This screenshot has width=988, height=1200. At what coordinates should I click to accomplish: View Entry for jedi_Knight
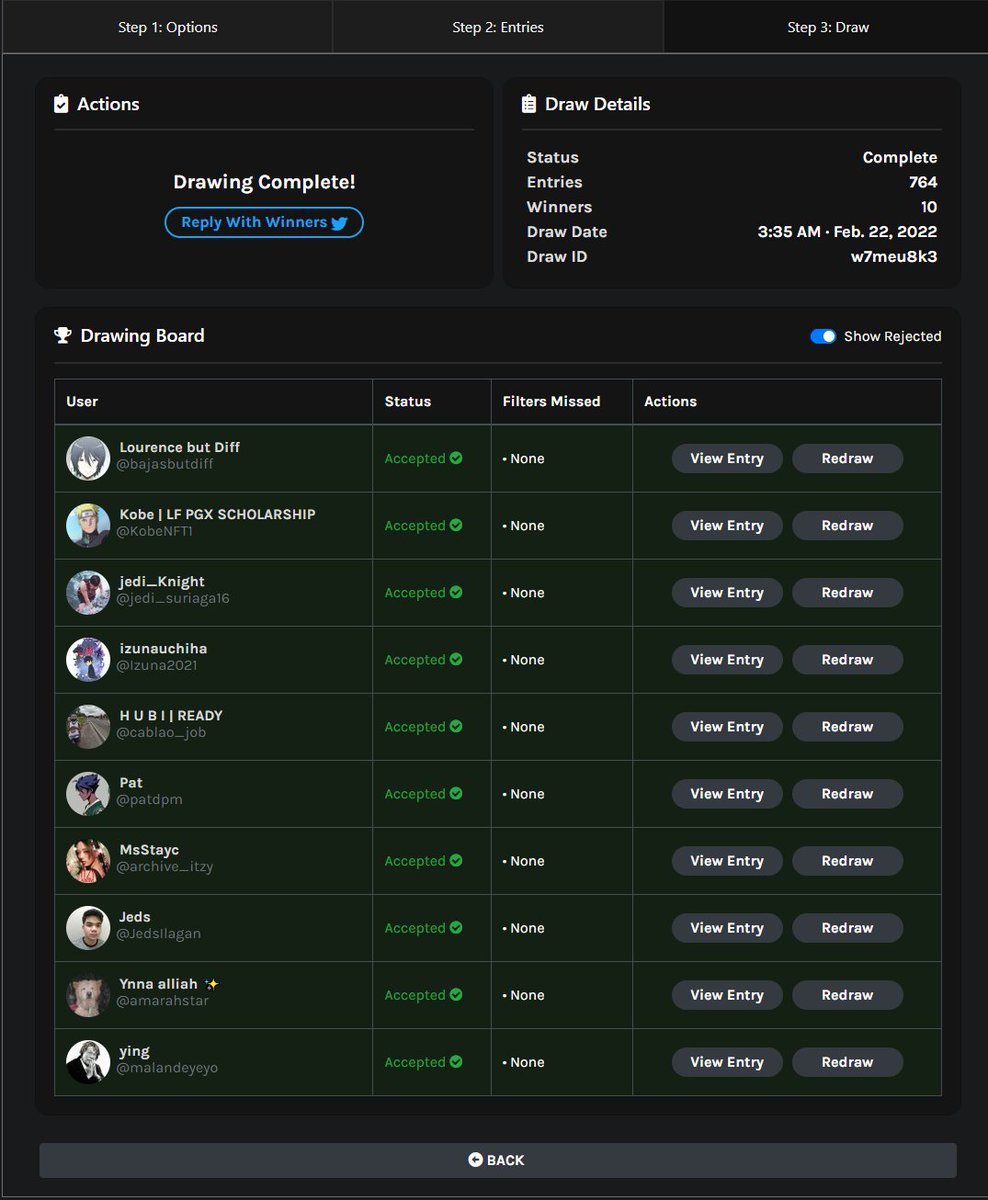point(727,592)
